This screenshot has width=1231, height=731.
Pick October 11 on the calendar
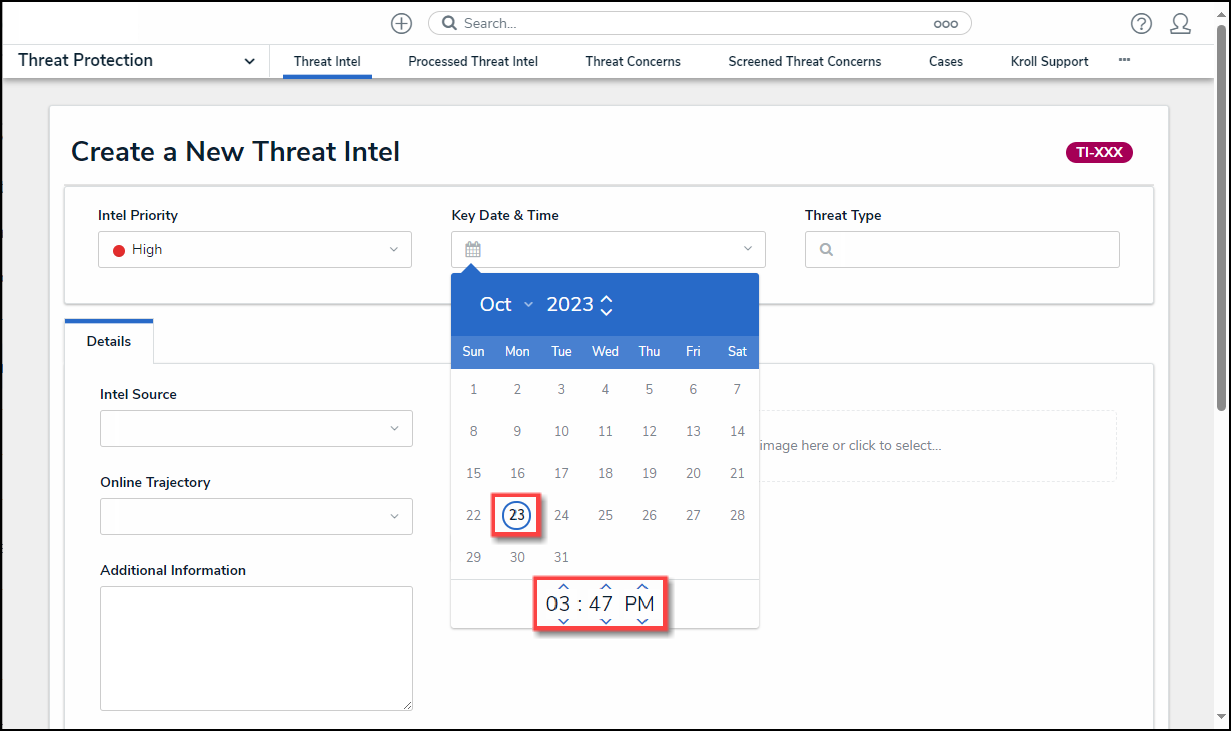point(605,431)
